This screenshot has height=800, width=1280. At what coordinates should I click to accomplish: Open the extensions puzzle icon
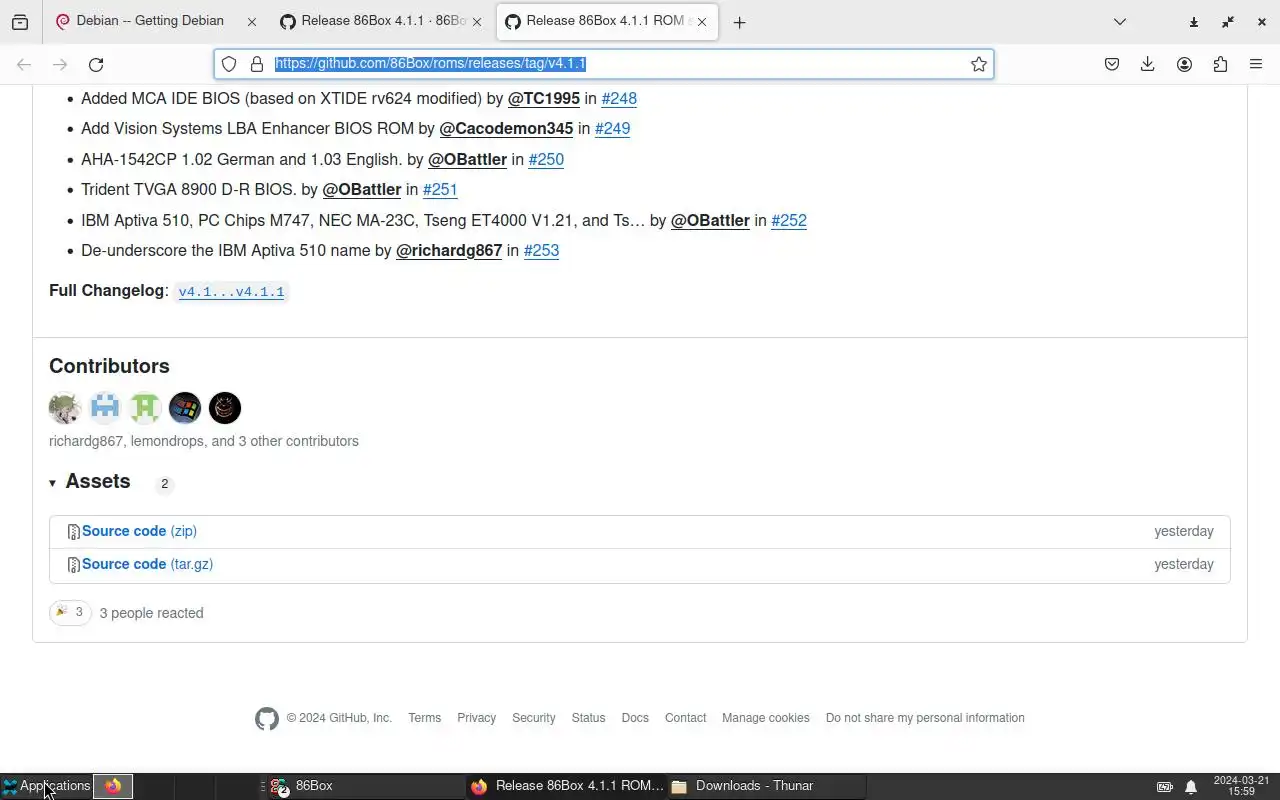pos(1220,64)
